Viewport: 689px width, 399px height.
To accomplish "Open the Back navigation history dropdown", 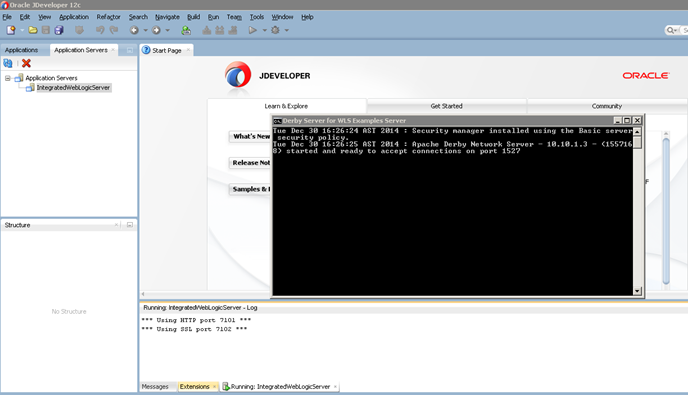I will pos(145,30).
